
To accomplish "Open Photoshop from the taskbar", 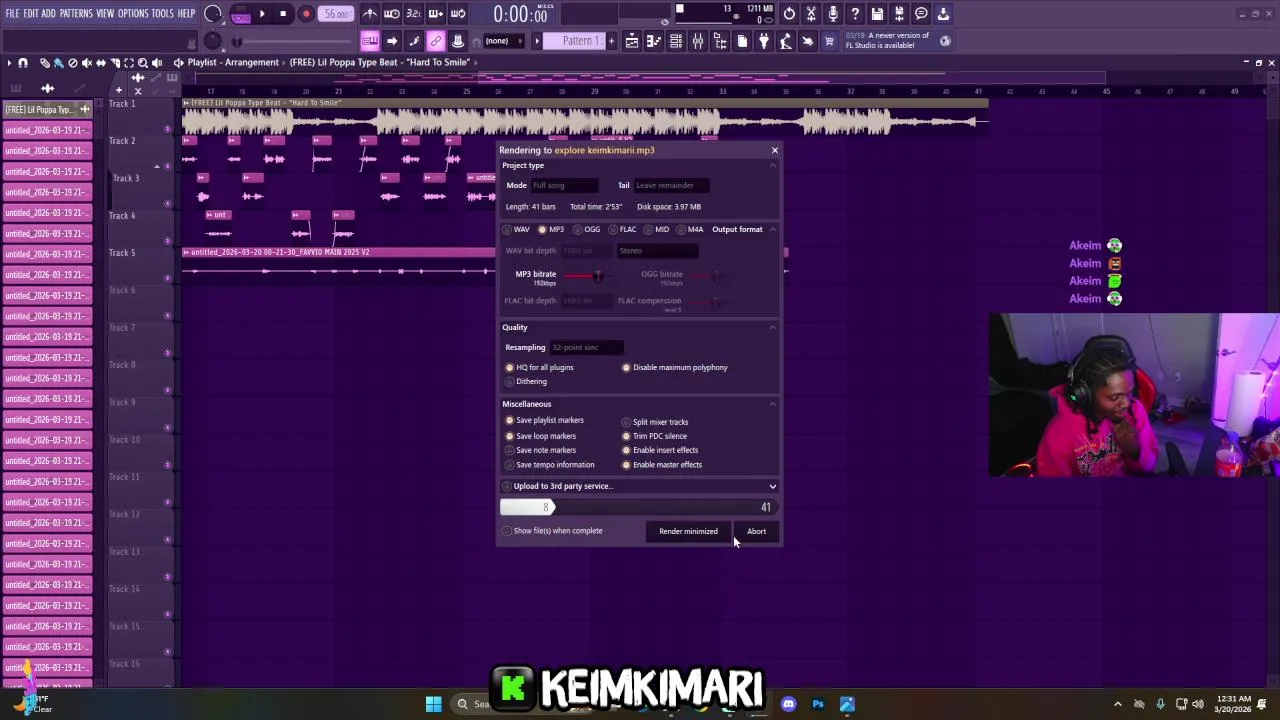I will coord(818,704).
